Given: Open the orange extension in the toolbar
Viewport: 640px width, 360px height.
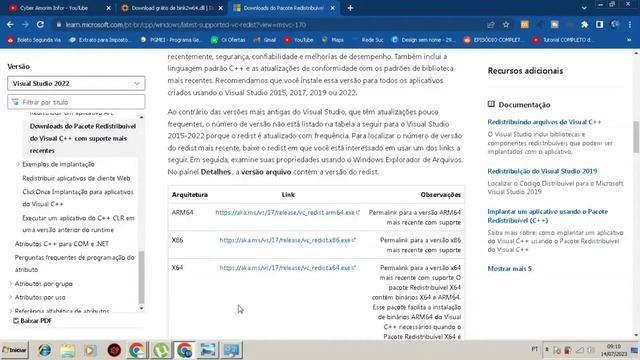Looking at the screenshot, I should [524, 24].
